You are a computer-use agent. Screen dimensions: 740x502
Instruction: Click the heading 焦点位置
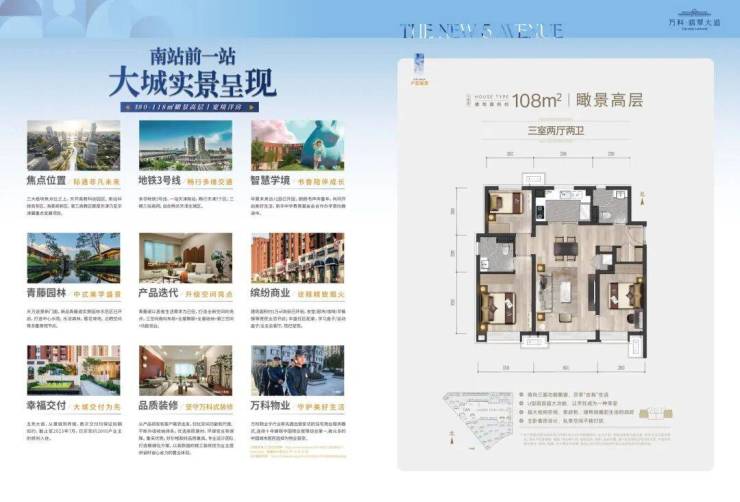tap(46, 181)
